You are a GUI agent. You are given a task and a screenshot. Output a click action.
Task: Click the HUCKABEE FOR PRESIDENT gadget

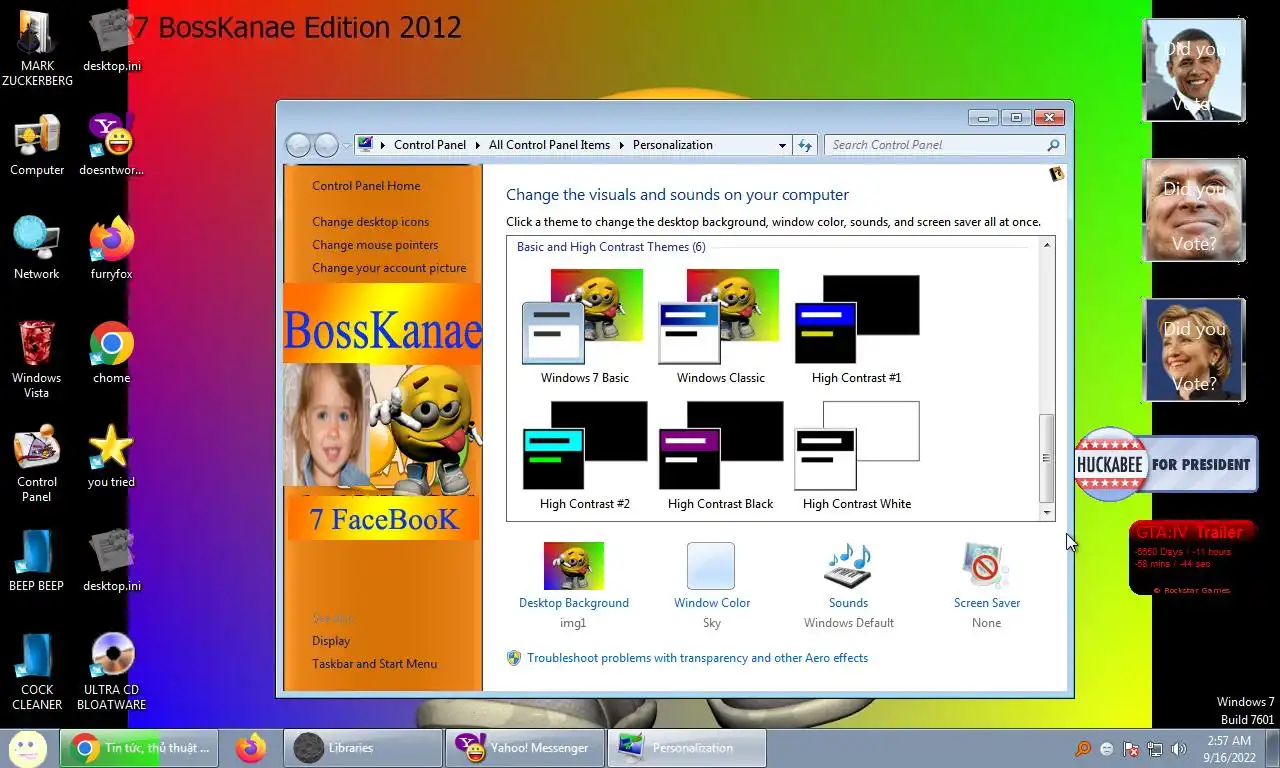click(1165, 465)
